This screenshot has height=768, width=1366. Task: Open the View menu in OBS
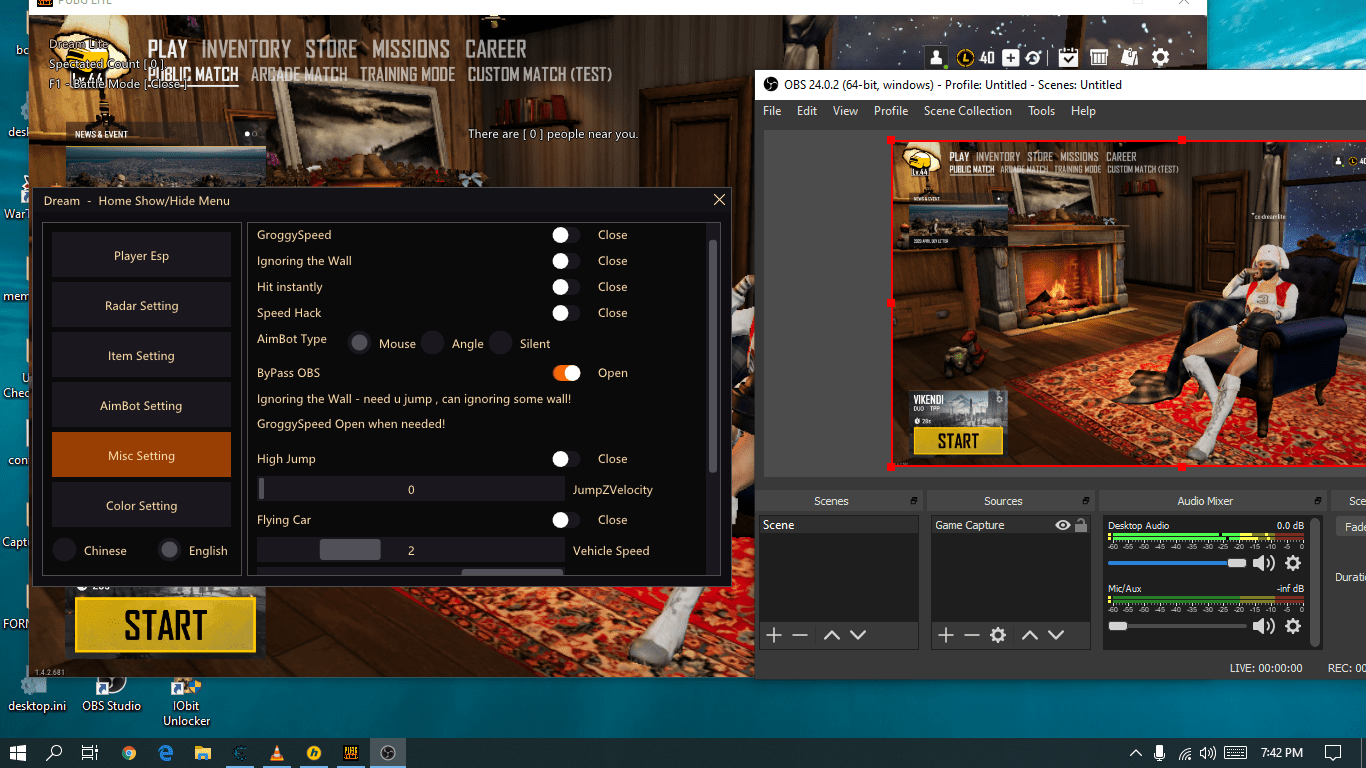pos(845,111)
